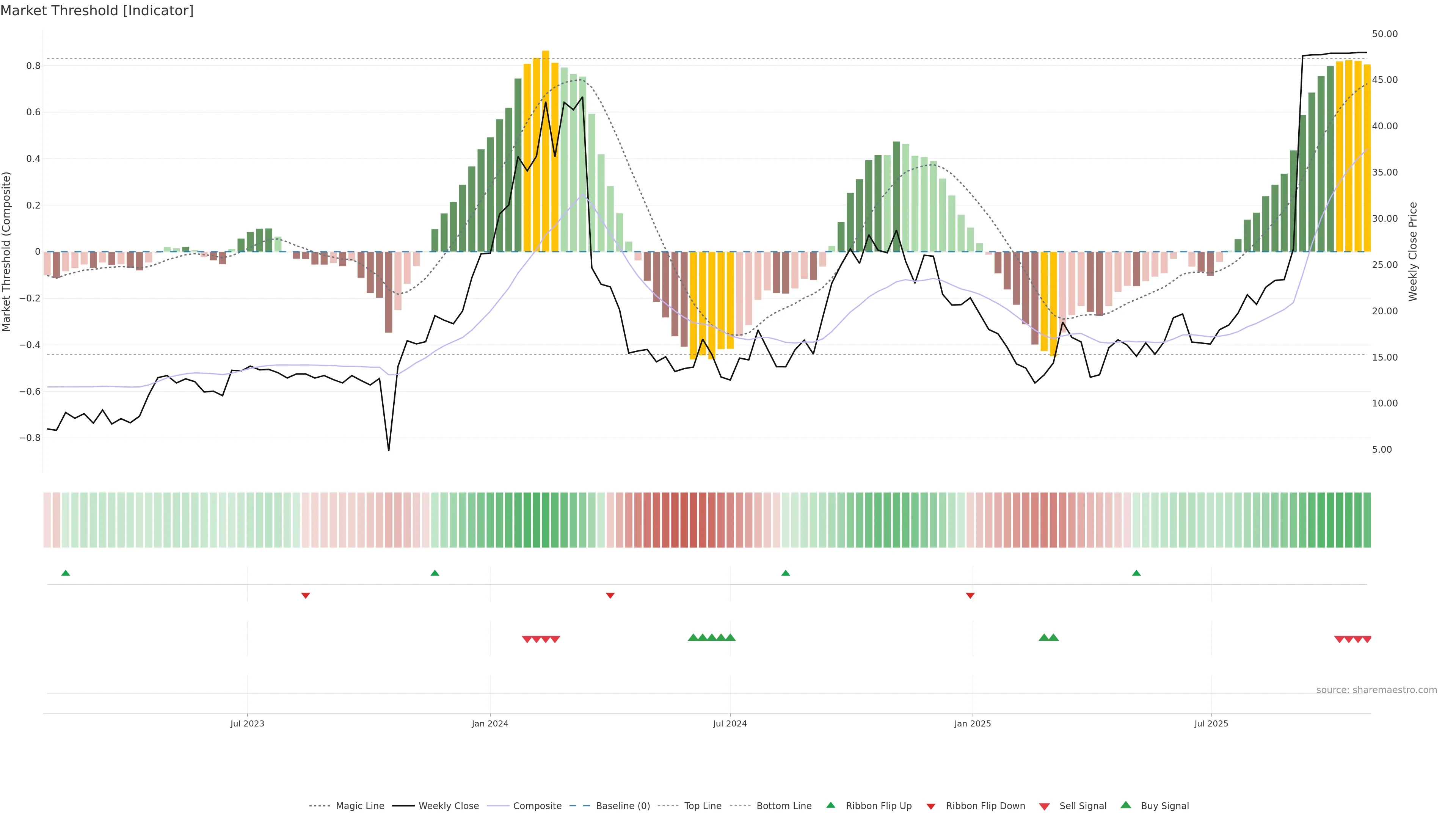Toggle the Top Line legend entry
This screenshot has width=1456, height=819.
click(703, 806)
